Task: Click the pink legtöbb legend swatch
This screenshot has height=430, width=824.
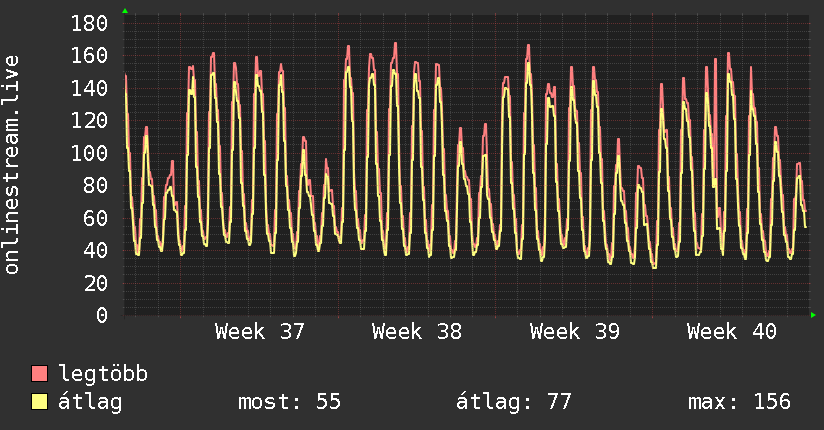Action: [39, 374]
